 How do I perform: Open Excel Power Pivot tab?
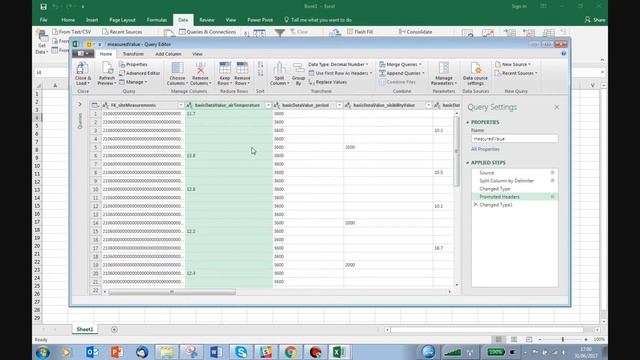(x=260, y=20)
